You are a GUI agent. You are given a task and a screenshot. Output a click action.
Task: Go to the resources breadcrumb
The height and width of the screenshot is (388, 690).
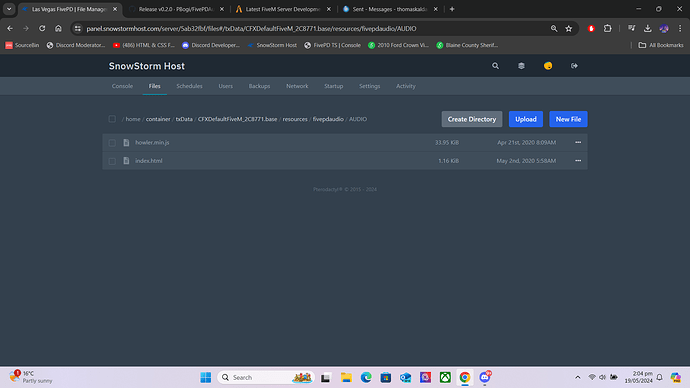tap(295, 119)
